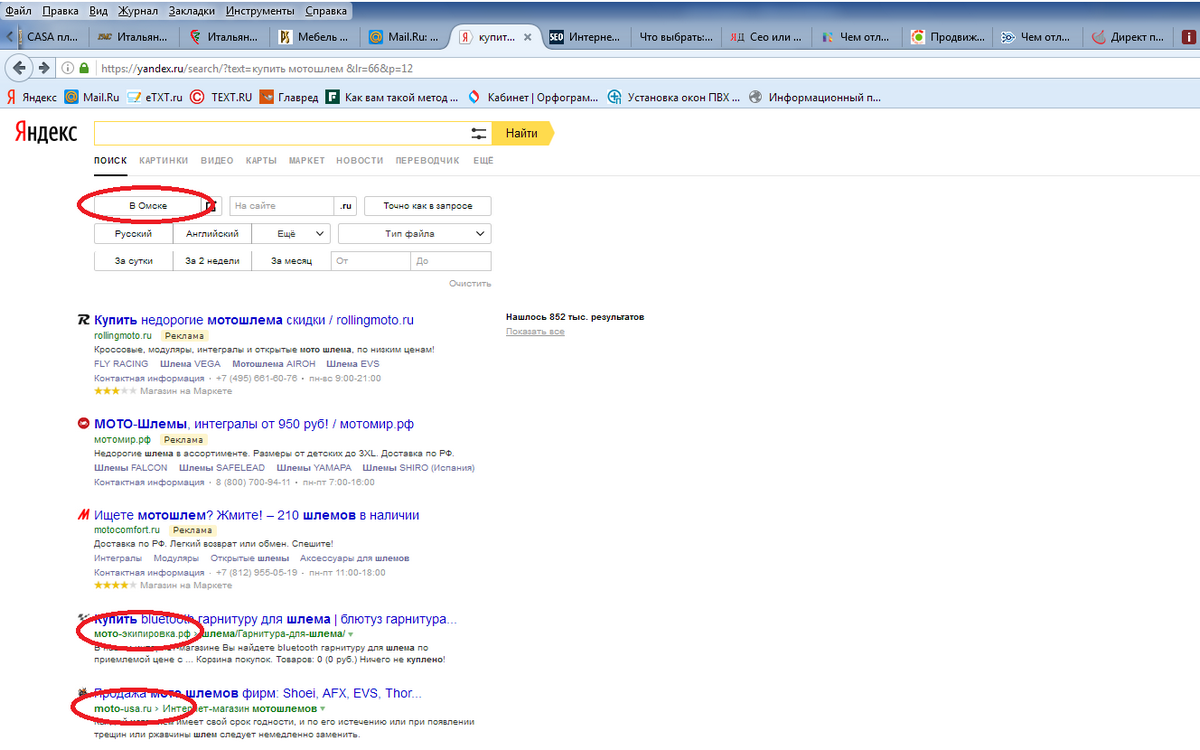Expand the 'Ещё' languages dropdown
This screenshot has height=750, width=1200.
pyautogui.click(x=291, y=233)
